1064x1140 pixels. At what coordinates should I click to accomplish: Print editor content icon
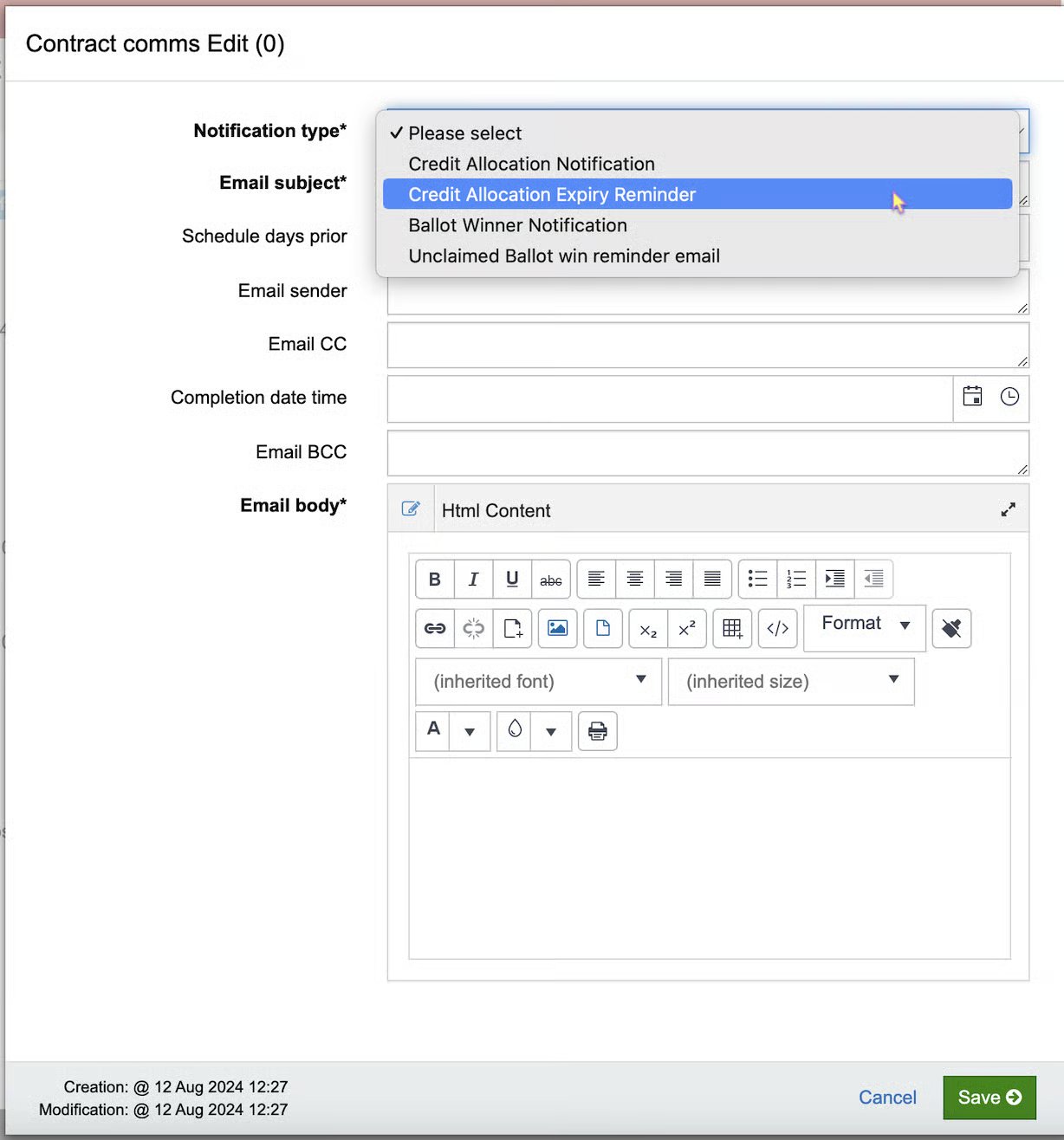(598, 731)
